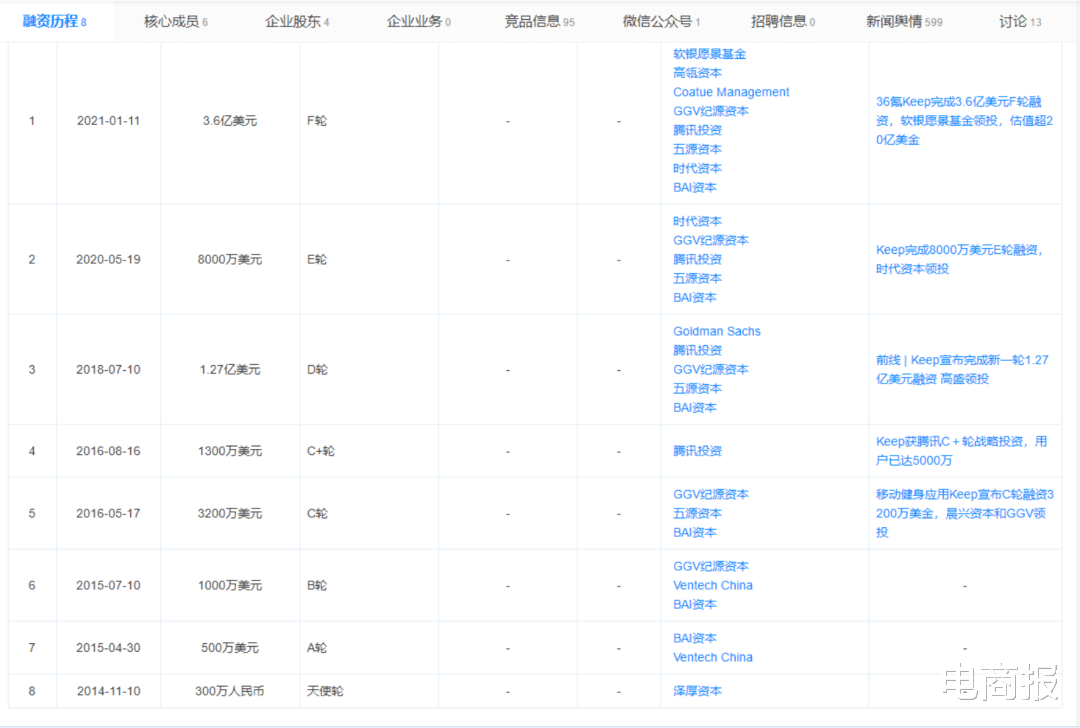Viewport: 1080px width, 728px height.
Task: Open GGV纪源资本 link in D轮 row
Action: click(711, 370)
